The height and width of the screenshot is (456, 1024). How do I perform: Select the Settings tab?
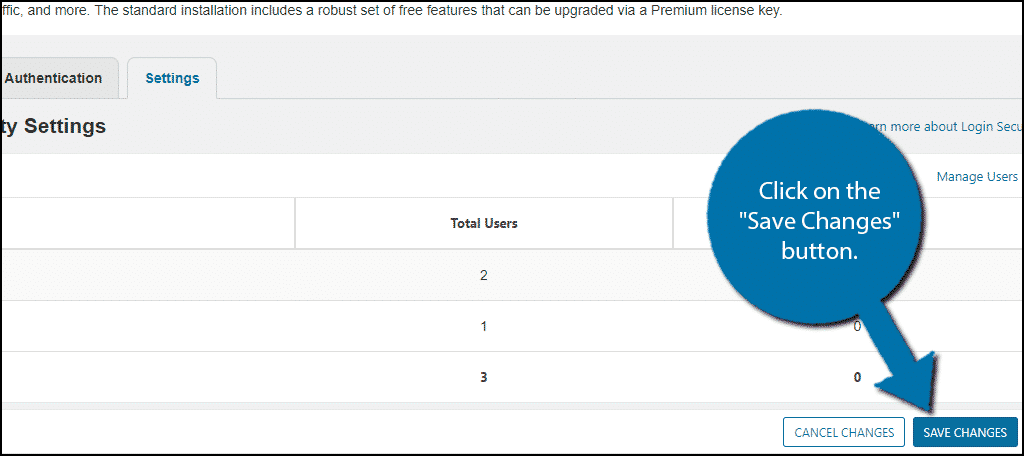coord(172,78)
